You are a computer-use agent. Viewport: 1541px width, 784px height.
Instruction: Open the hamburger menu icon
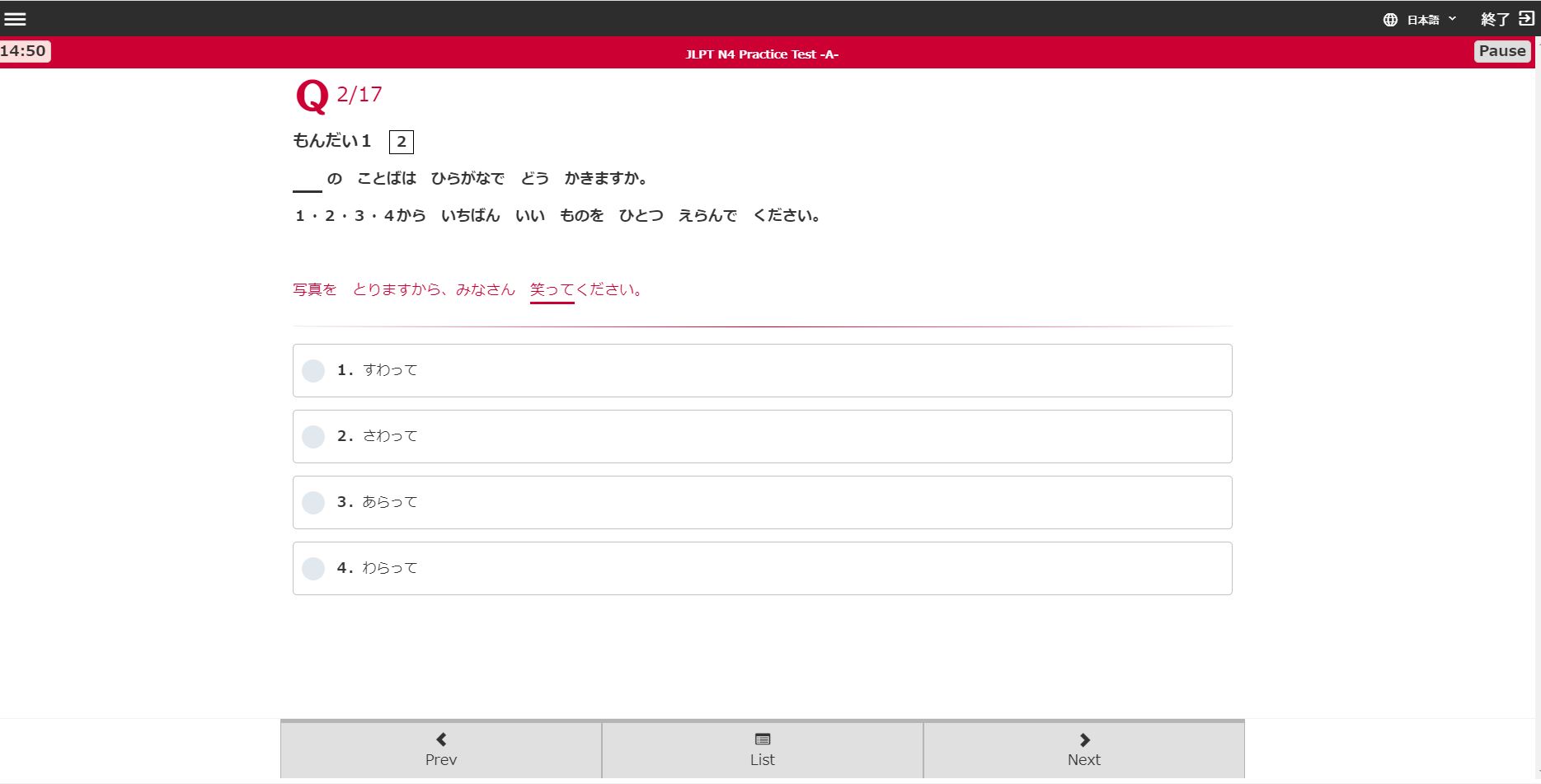tap(16, 19)
